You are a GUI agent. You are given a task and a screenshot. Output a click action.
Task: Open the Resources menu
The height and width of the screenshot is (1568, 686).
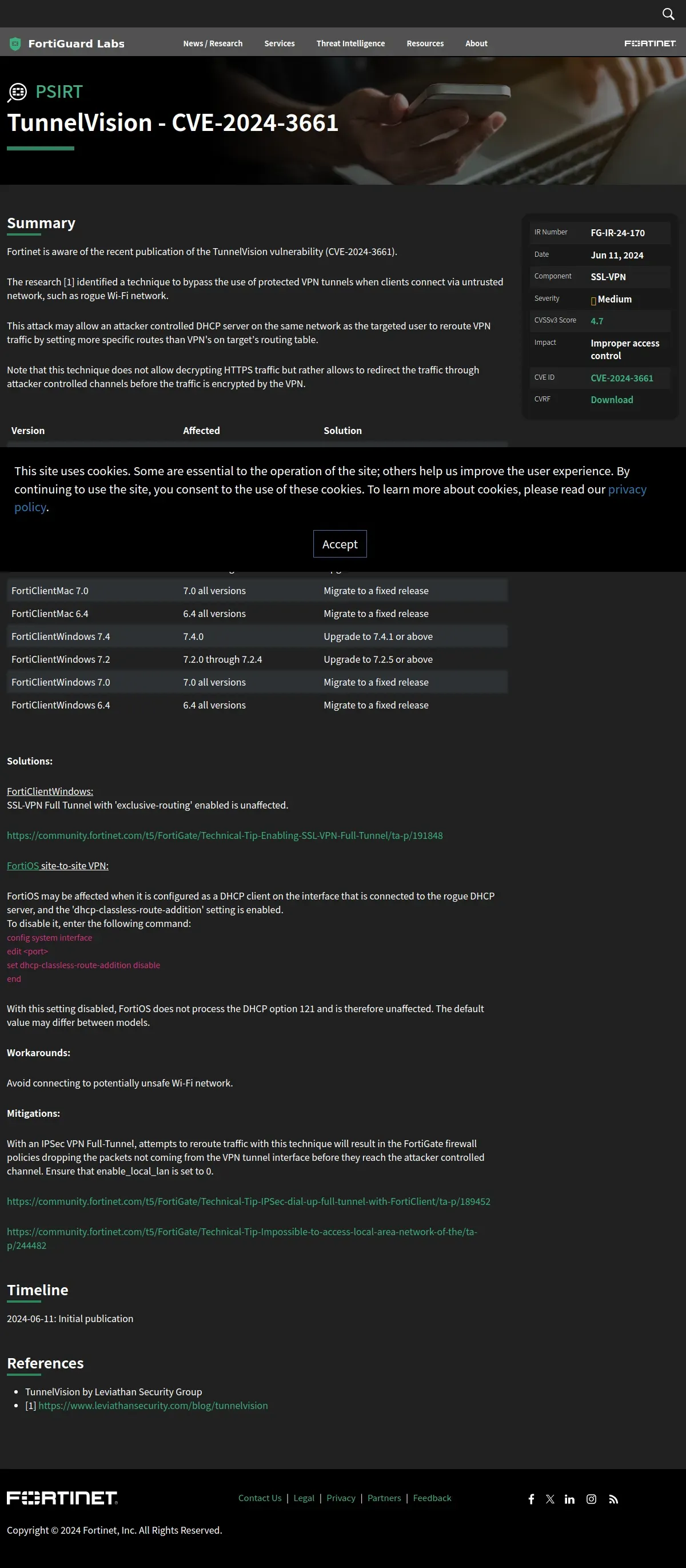(x=425, y=43)
